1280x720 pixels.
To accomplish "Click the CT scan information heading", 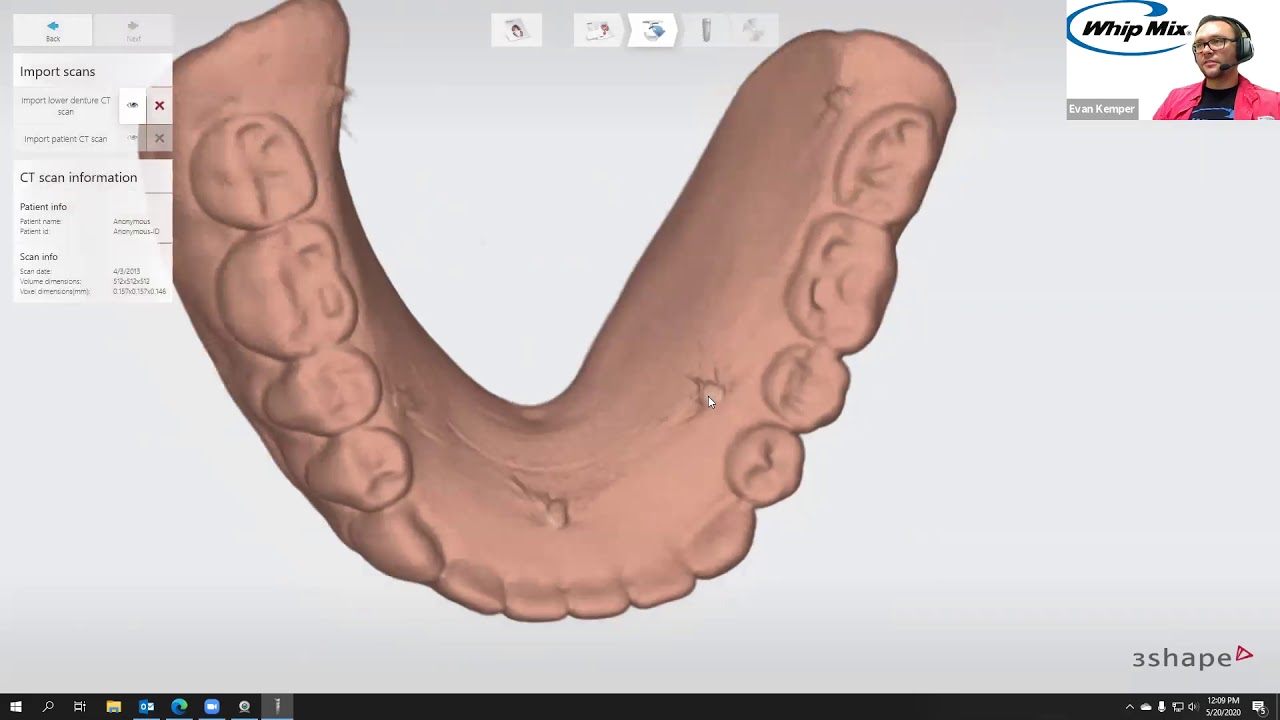I will coord(78,177).
